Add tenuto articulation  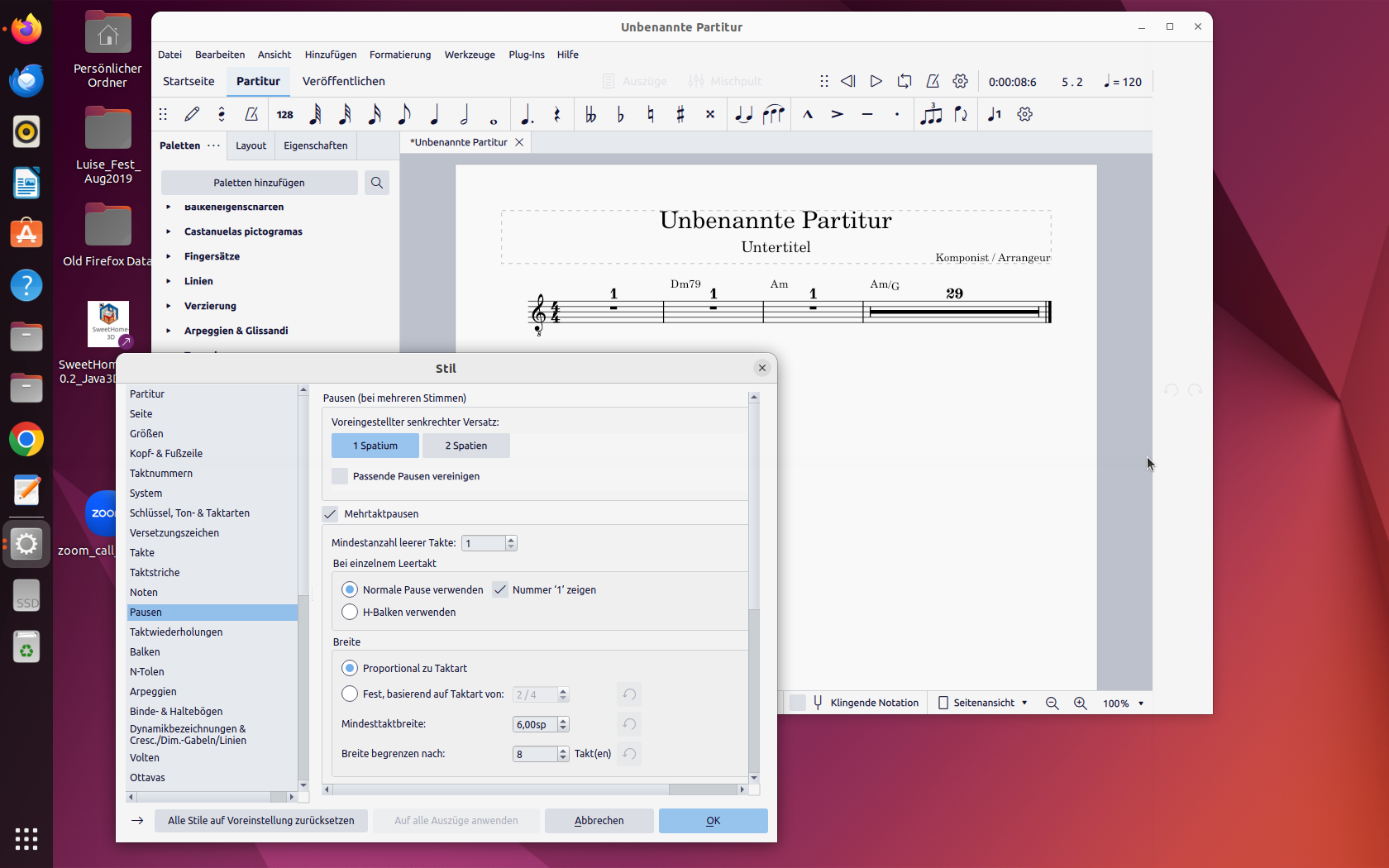point(867,114)
